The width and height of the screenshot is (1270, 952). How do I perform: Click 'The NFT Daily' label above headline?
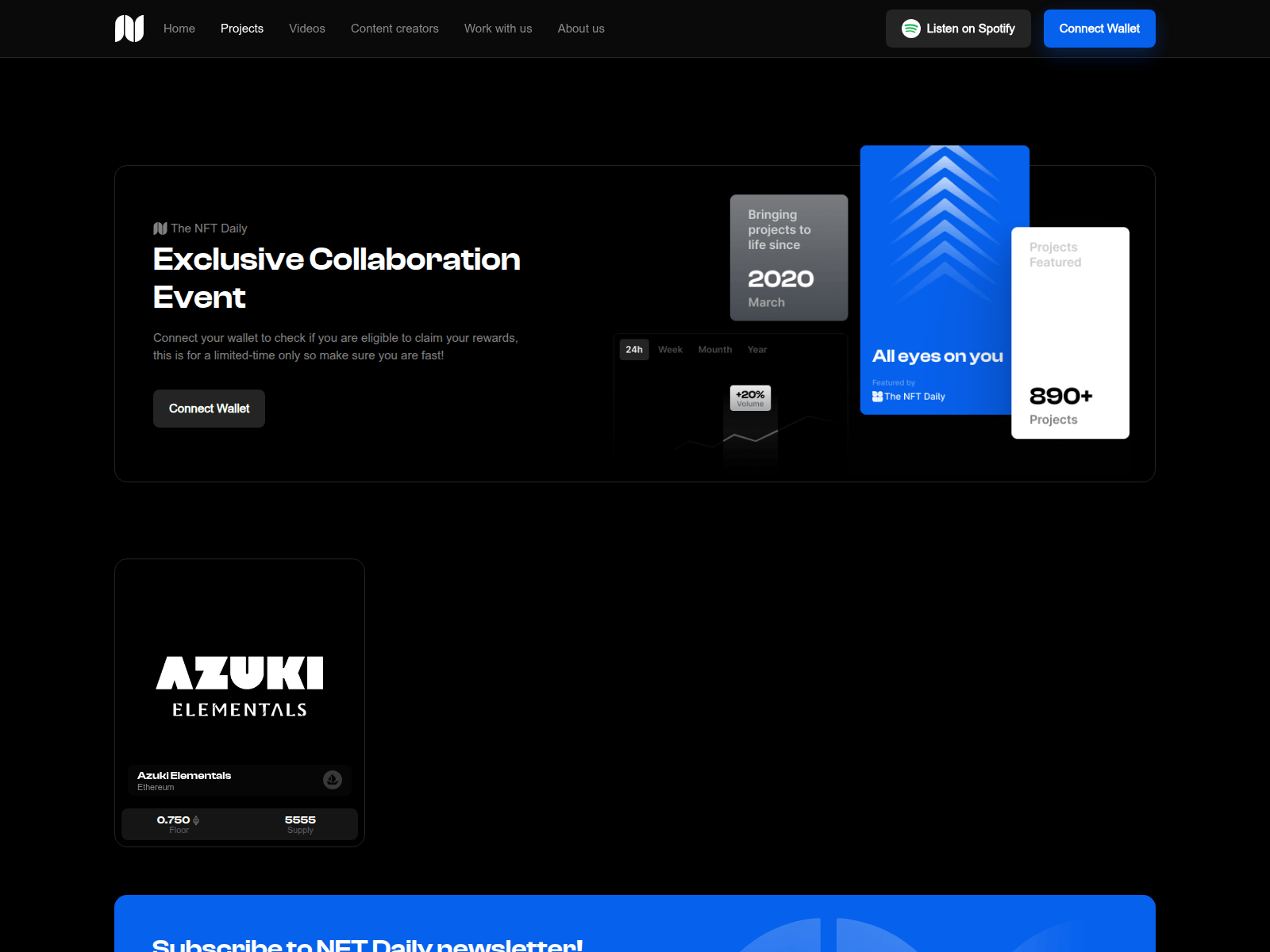[x=209, y=228]
